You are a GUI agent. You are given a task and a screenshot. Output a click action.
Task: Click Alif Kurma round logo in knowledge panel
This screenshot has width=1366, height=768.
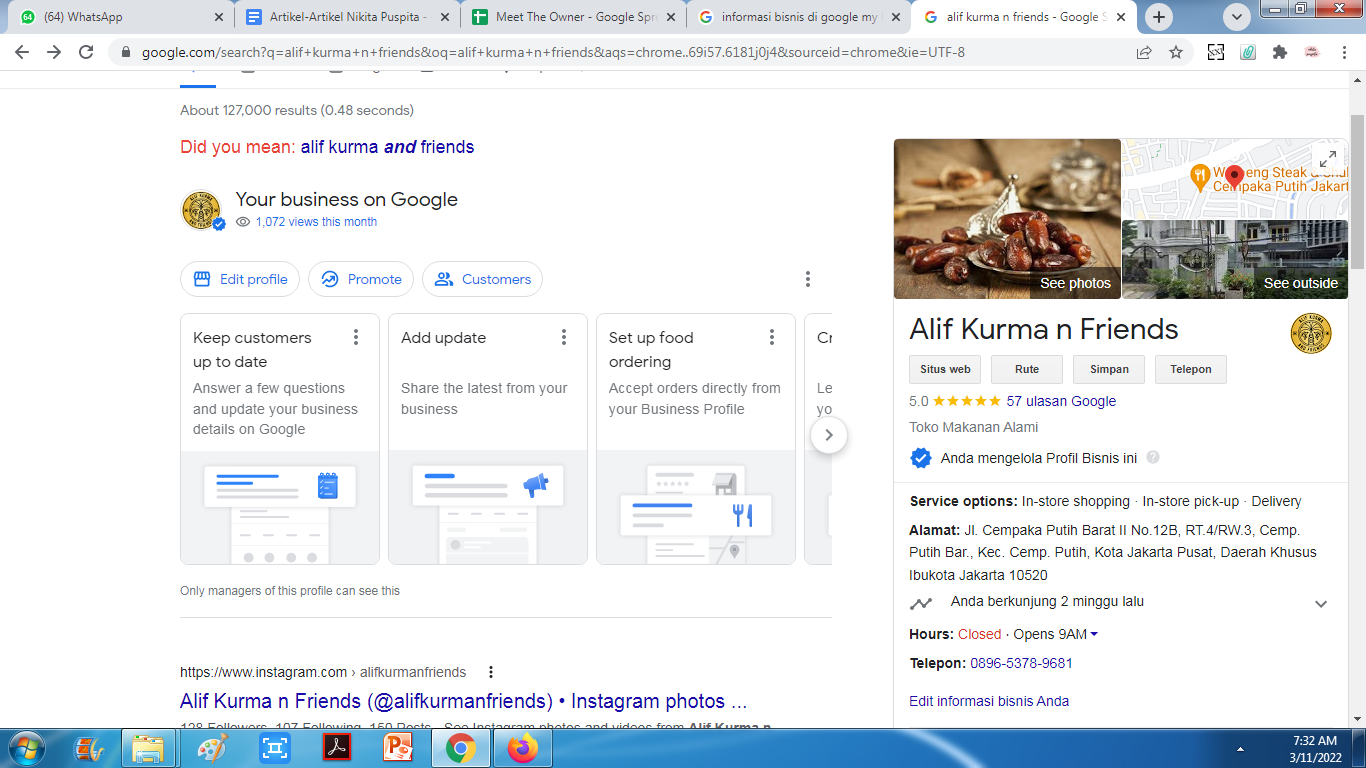coord(1311,333)
